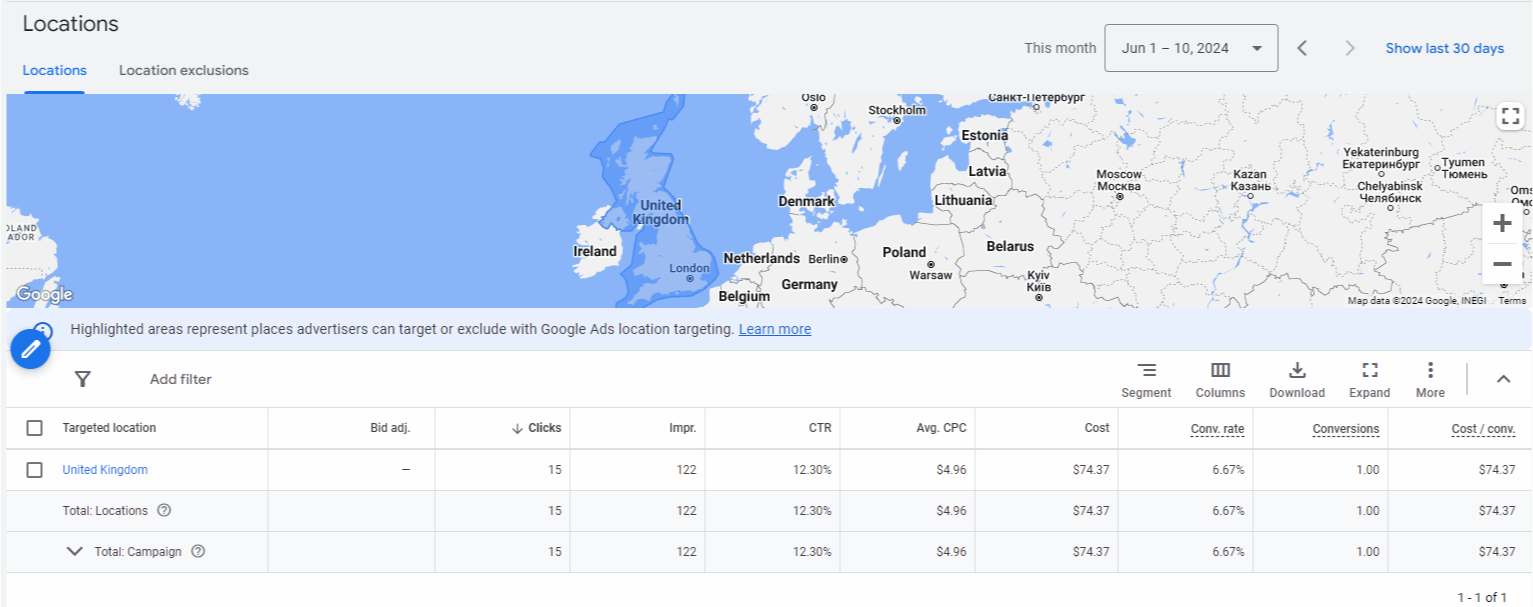Open the Columns chooser
This screenshot has height=607, width=1533.
pyautogui.click(x=1220, y=380)
